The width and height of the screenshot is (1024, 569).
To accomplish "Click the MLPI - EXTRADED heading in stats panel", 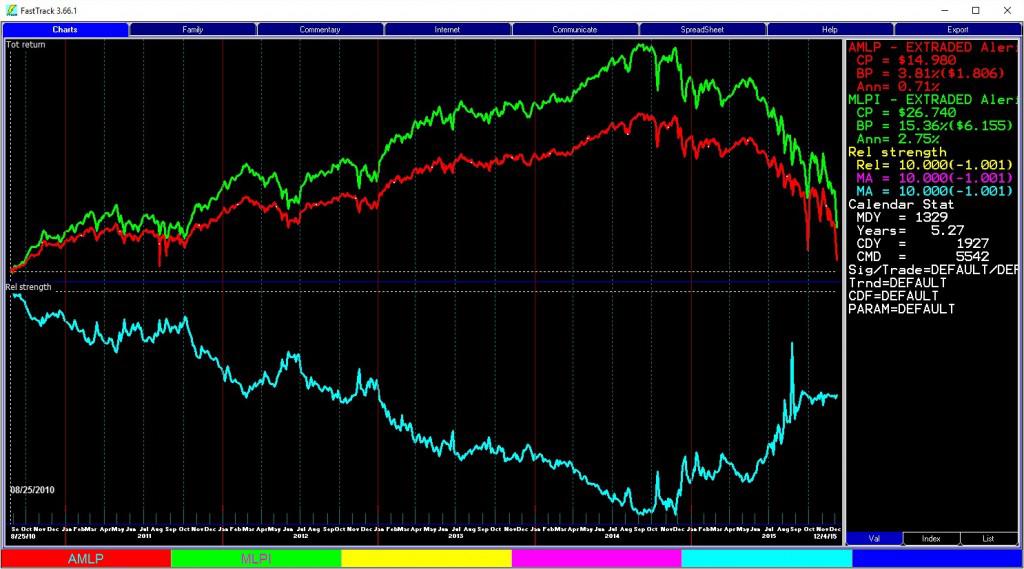I will [933, 99].
